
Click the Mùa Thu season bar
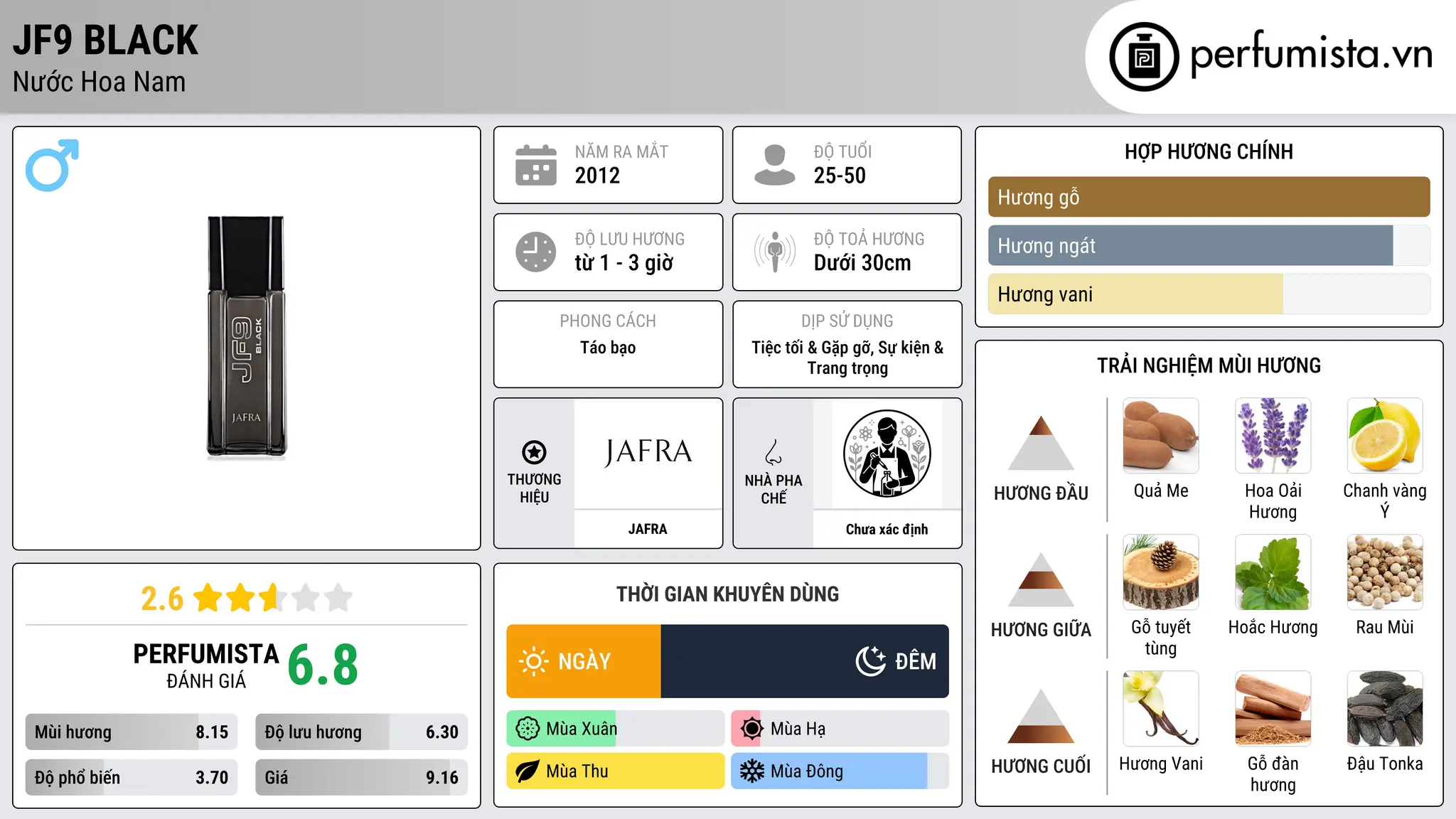(x=616, y=771)
